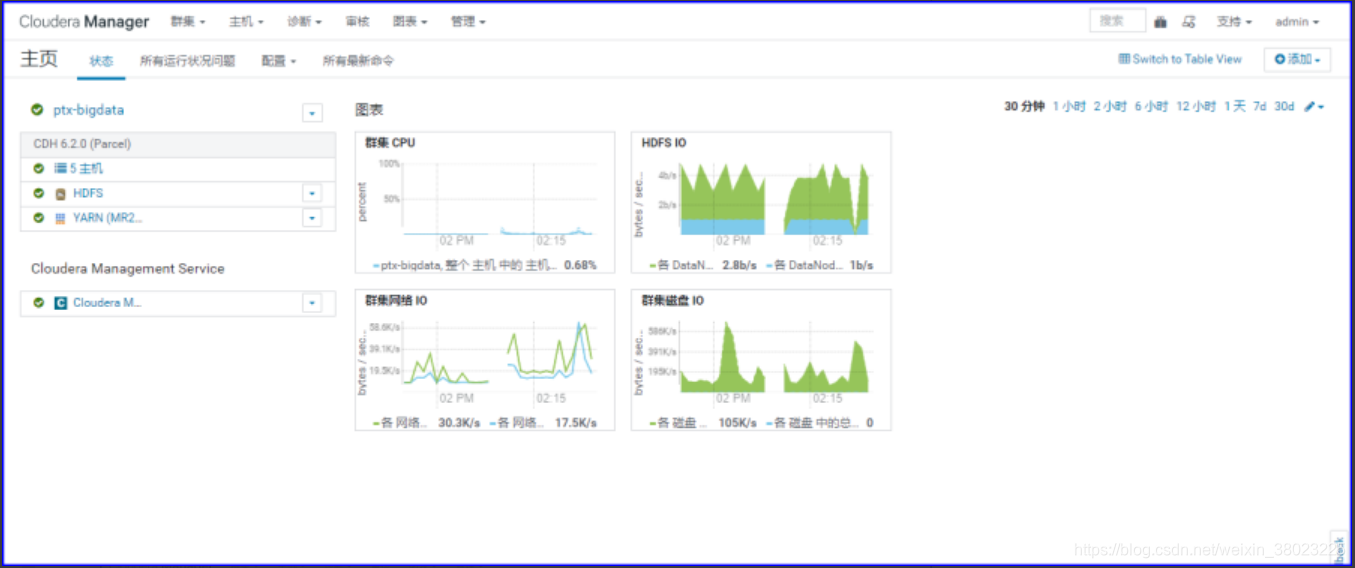The image size is (1355, 568).
Task: Select the 30 分钟 time range
Action: click(1024, 107)
